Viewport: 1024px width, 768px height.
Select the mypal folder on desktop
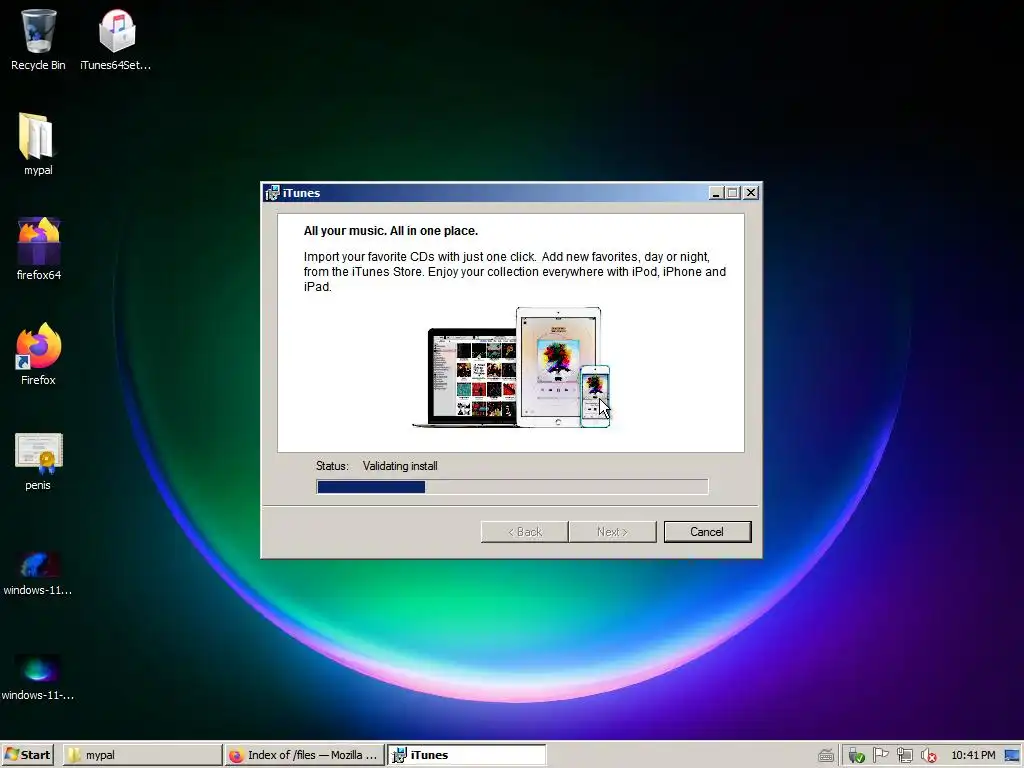[x=37, y=144]
